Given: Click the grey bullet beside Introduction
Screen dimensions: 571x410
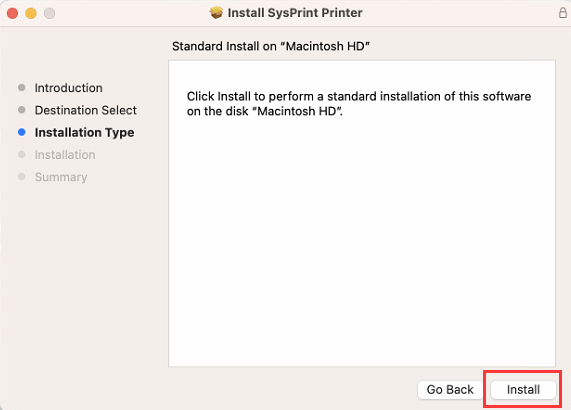Looking at the screenshot, I should click(x=21, y=87).
